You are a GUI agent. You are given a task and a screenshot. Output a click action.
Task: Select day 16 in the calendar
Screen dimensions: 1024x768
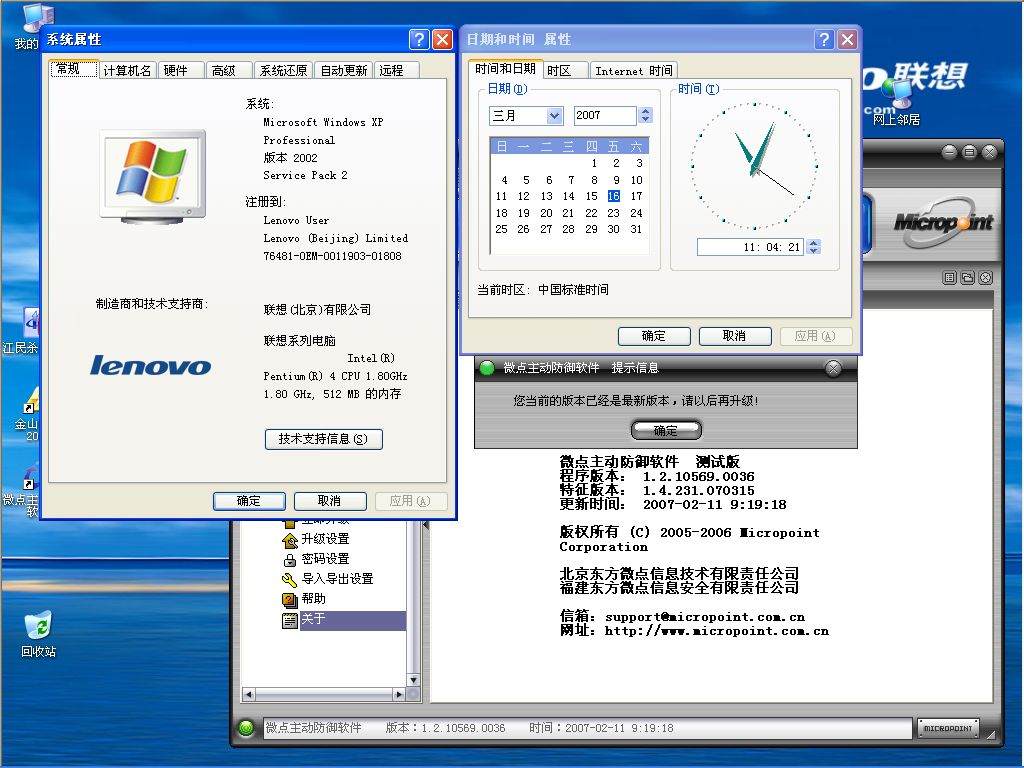[x=614, y=196]
